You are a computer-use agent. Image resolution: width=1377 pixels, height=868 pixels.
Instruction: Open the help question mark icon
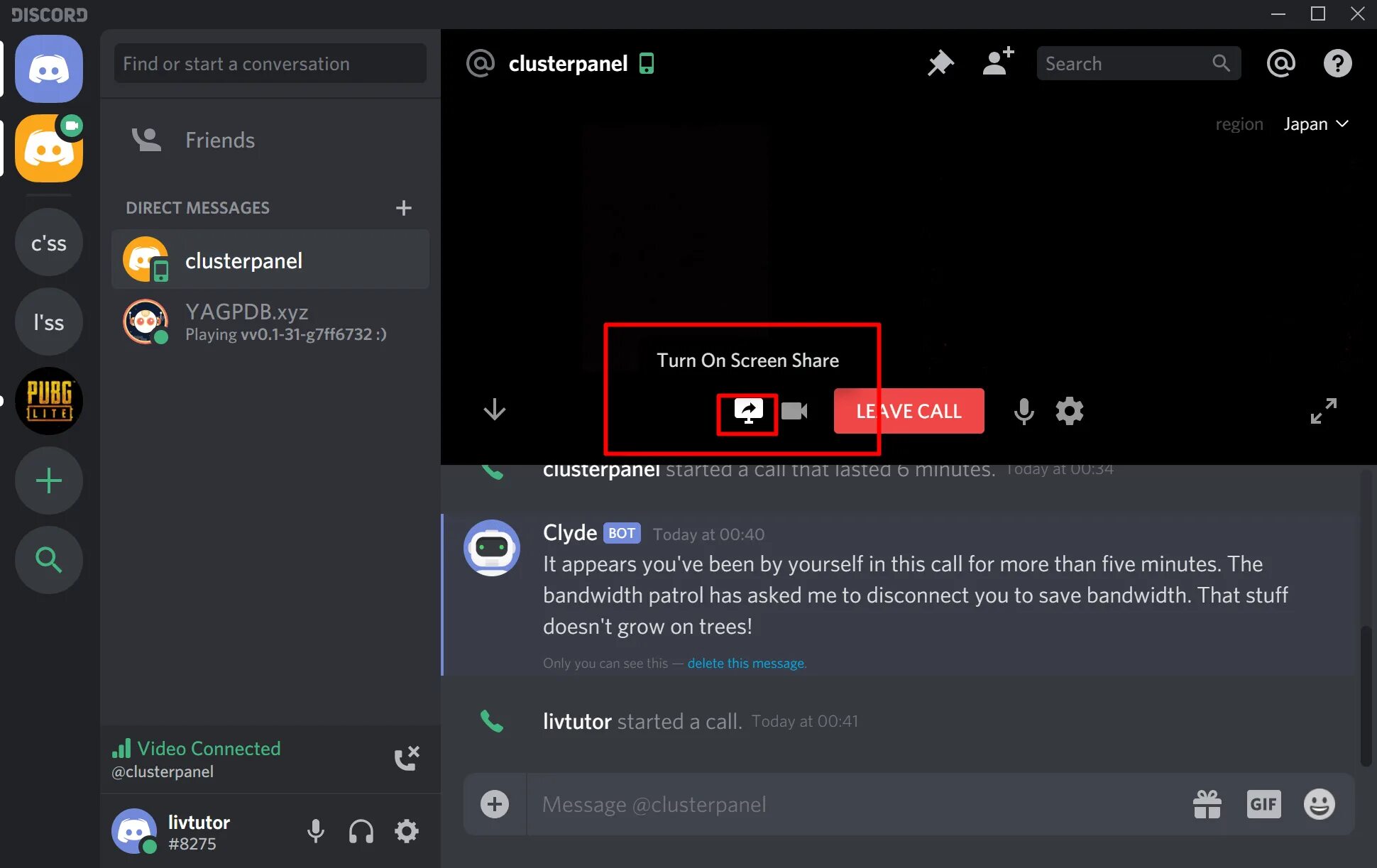coord(1337,63)
